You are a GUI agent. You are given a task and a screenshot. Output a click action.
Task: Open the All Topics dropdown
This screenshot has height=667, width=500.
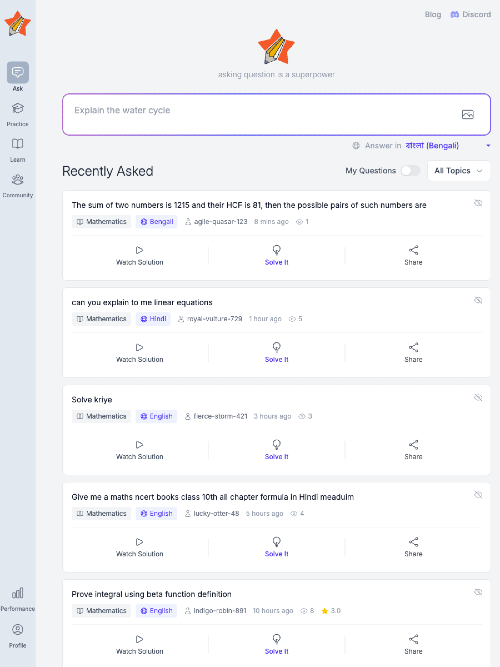coord(459,171)
